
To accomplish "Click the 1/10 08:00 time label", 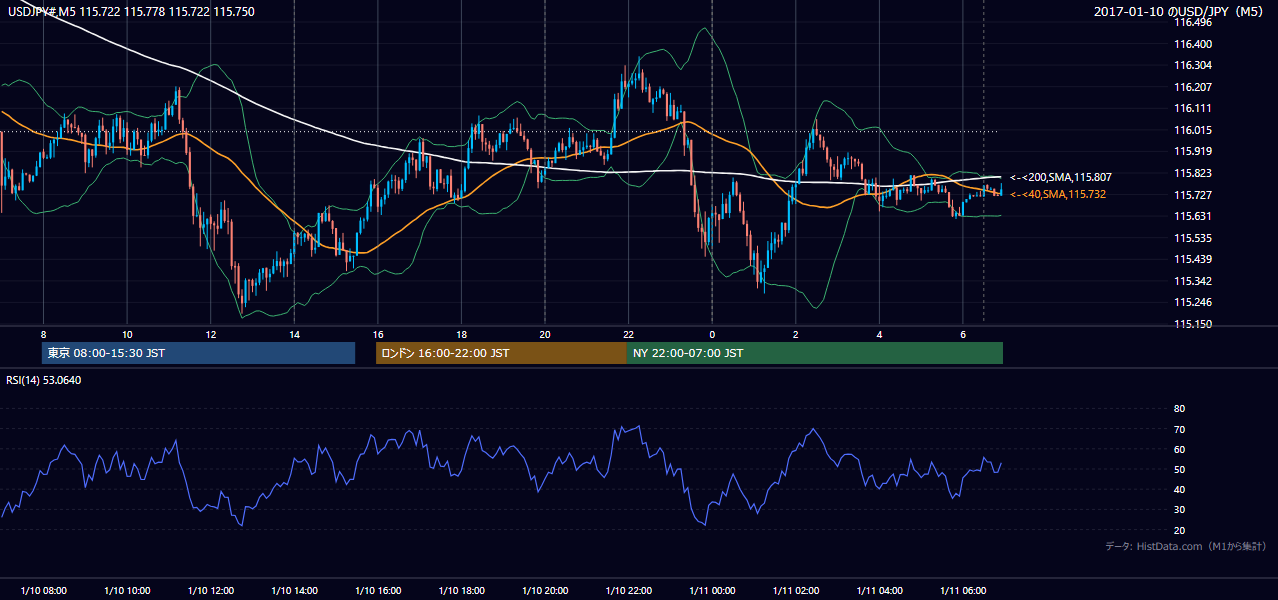I will point(43,591).
